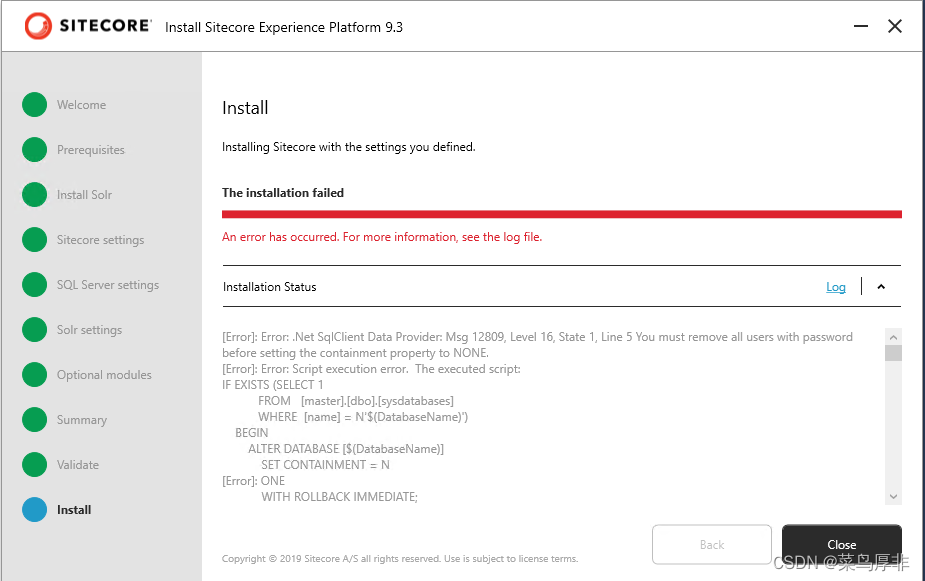Screen dimensions: 925x581
Task: Click the '[Error]: ONE' log line
Action: pyautogui.click(x=253, y=481)
